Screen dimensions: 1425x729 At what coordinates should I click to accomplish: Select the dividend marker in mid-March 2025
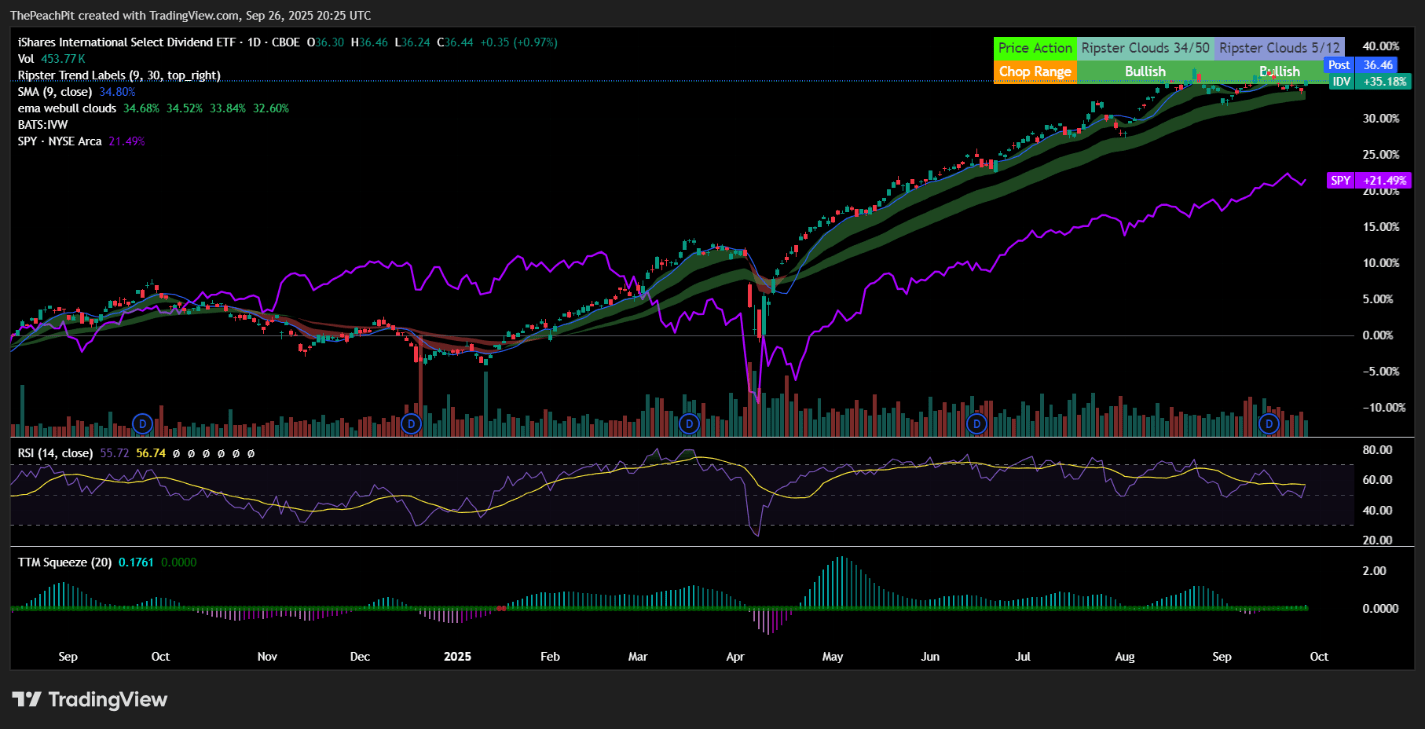tap(688, 424)
